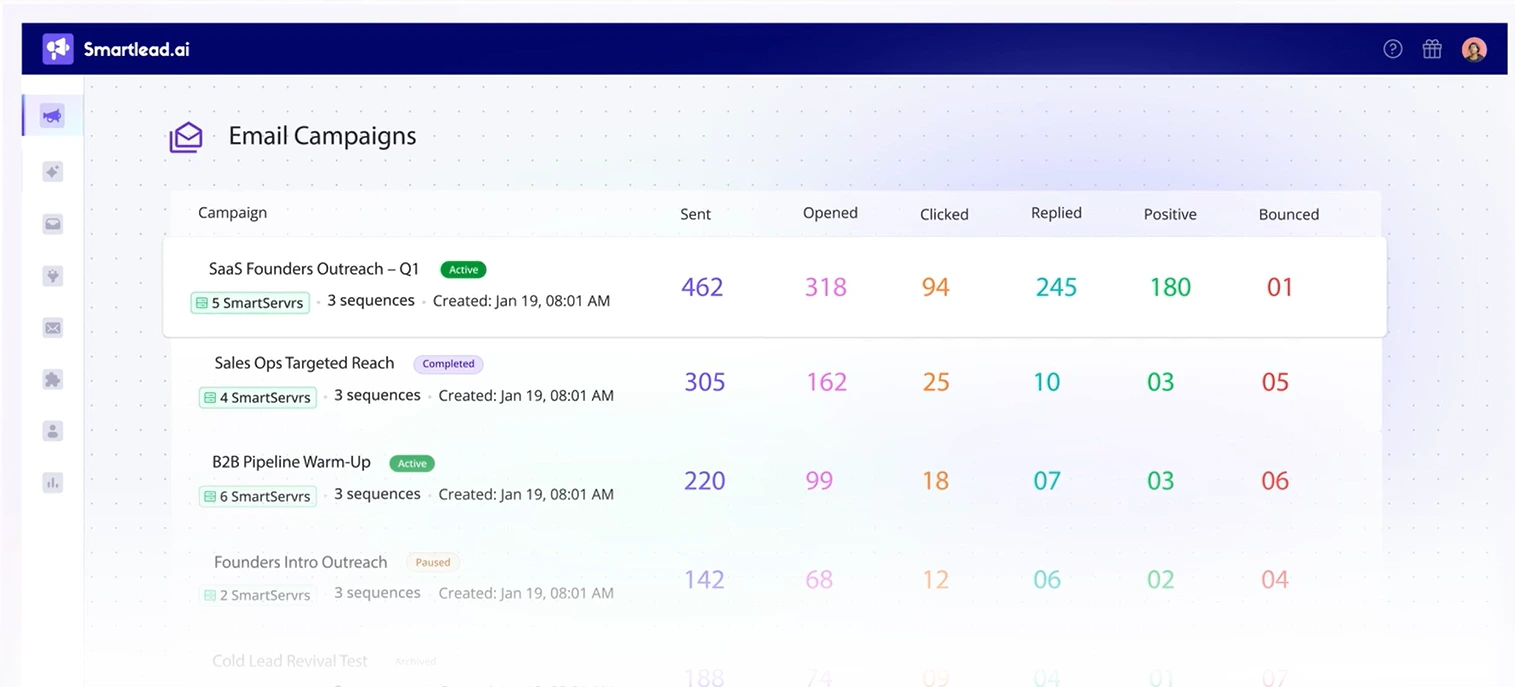Select the campaigns megaphone sidebar icon
The height and width of the screenshot is (687, 1515).
pos(52,117)
